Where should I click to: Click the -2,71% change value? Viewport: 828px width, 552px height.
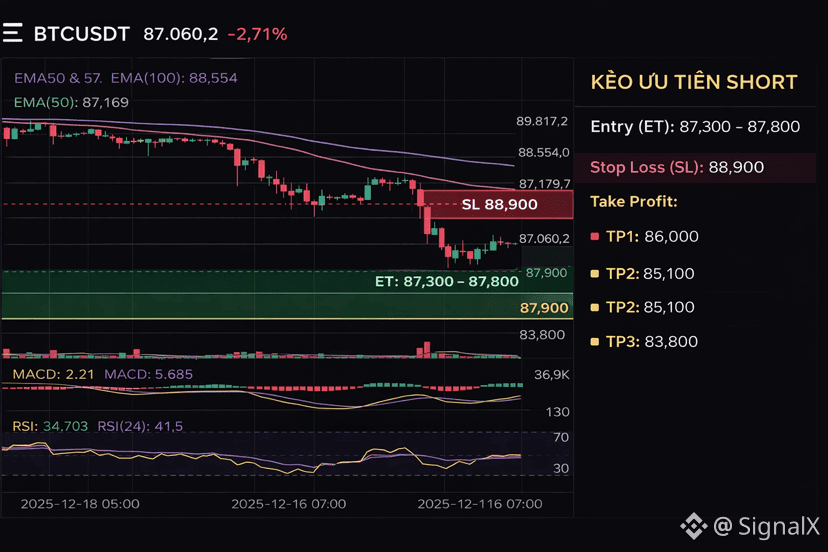[257, 34]
